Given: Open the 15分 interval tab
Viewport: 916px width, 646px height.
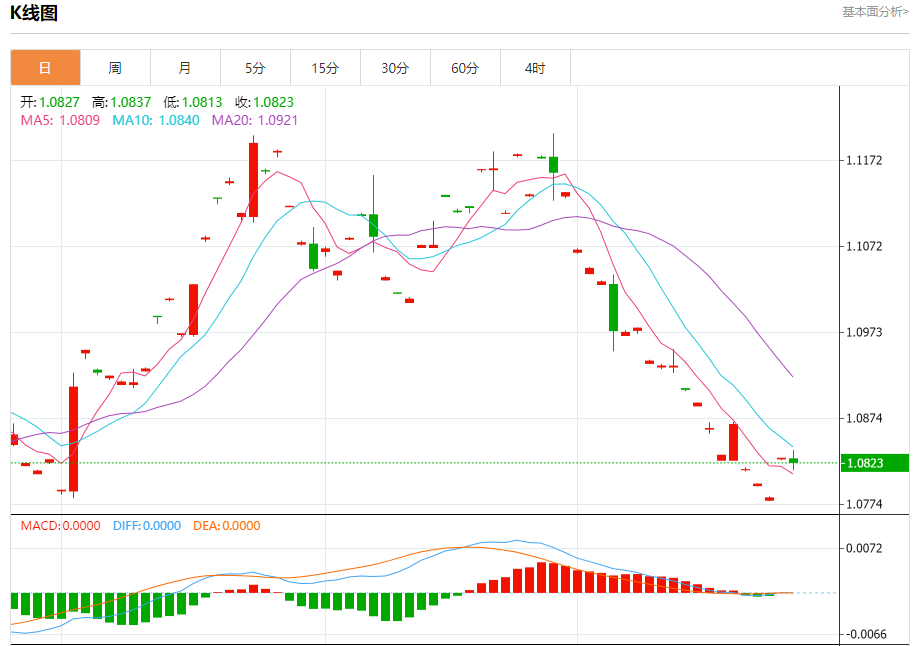Looking at the screenshot, I should pos(325,68).
